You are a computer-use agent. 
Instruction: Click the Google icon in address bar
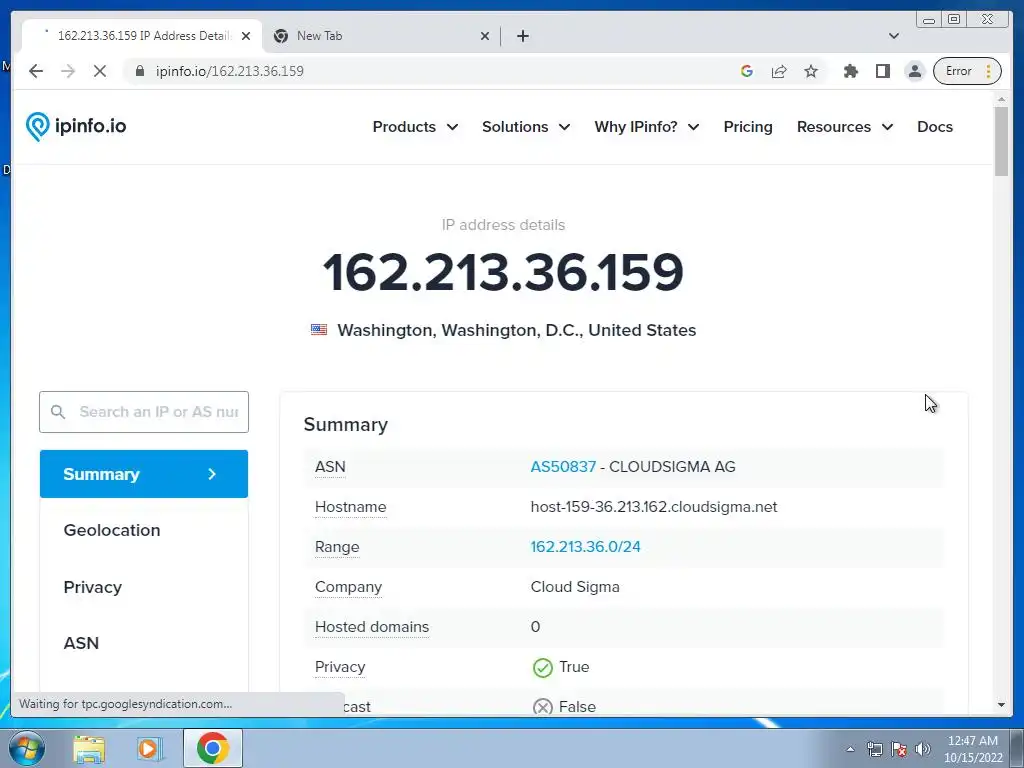[x=746, y=71]
